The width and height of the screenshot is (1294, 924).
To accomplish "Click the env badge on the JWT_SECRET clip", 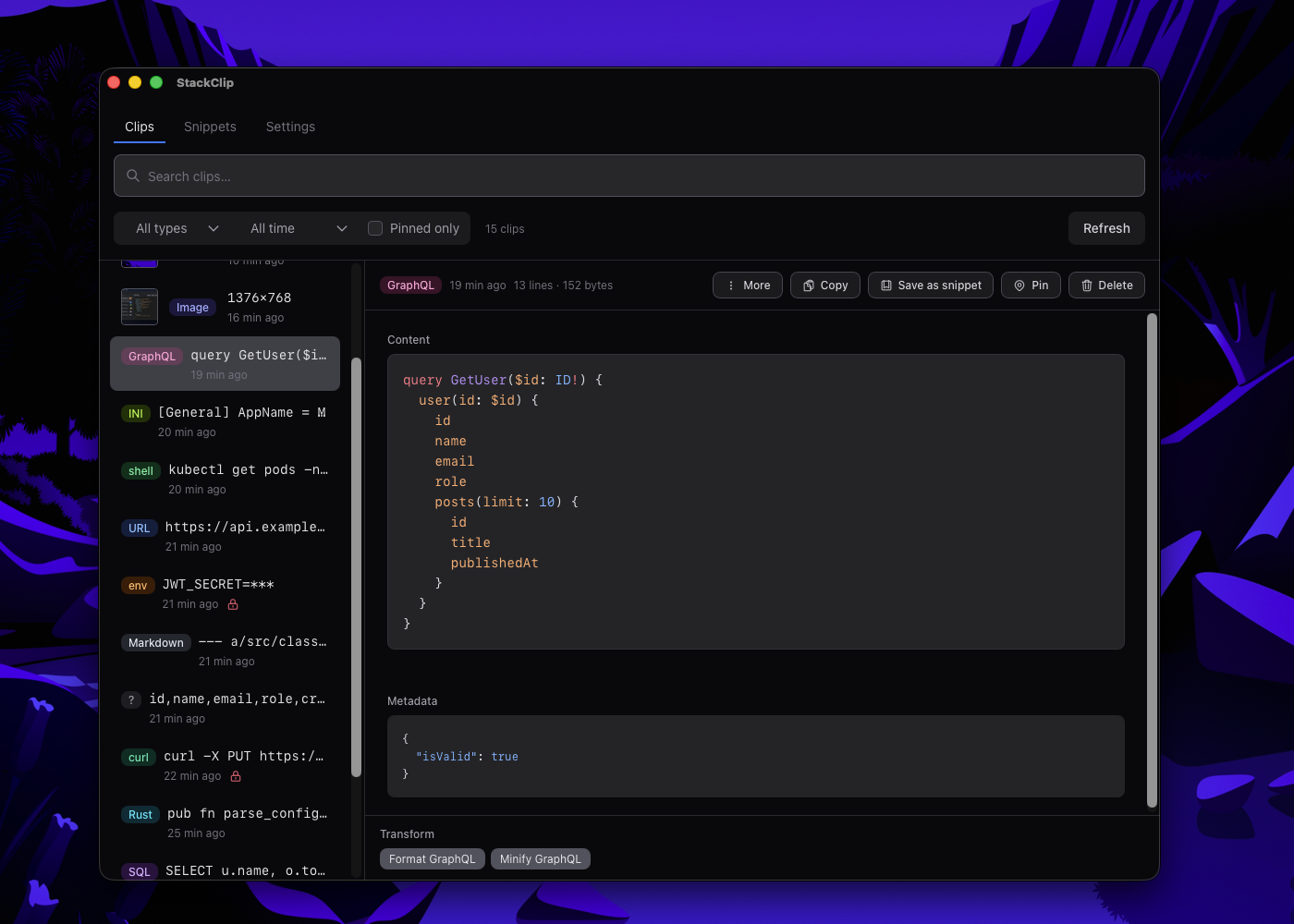I will coord(137,585).
